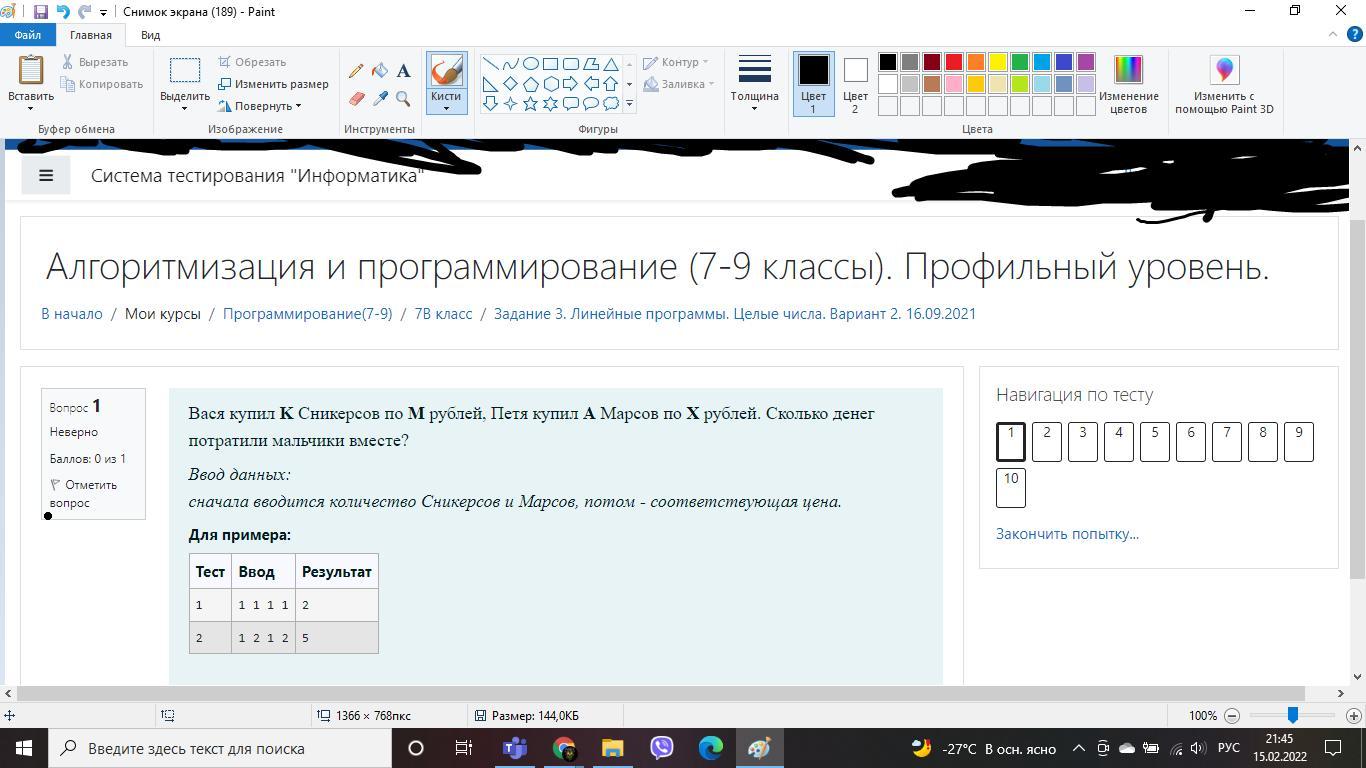Open Google Chrome from taskbar
This screenshot has height=768, width=1366.
564,748
